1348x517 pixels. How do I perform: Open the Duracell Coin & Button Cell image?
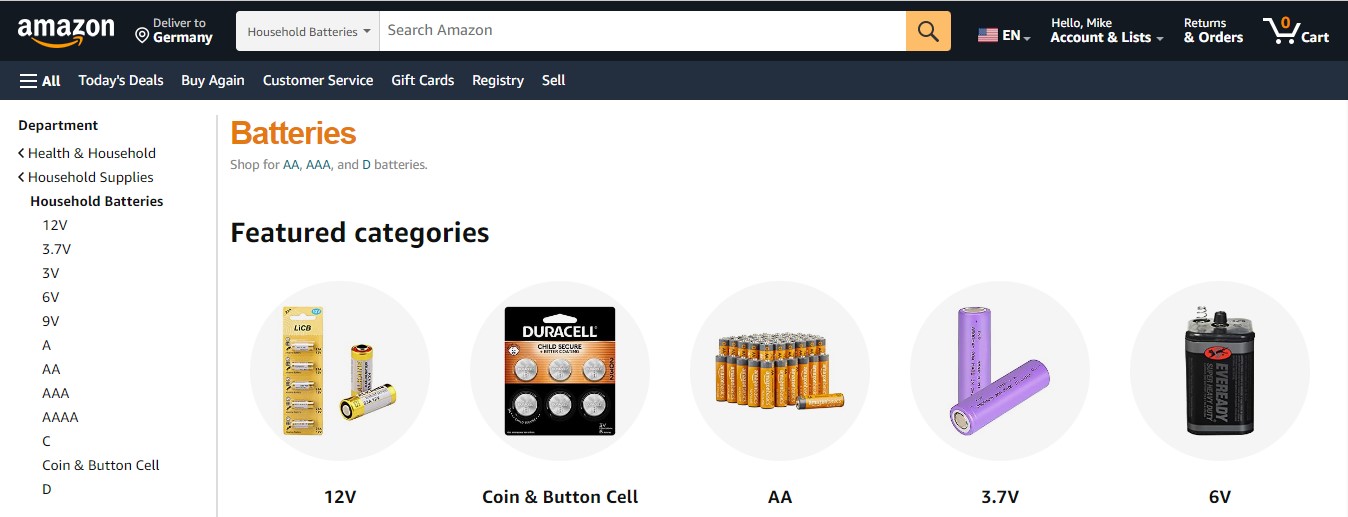pos(560,371)
